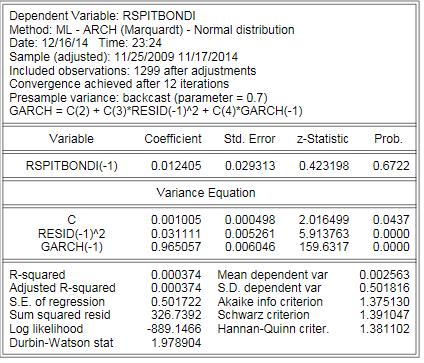Click the z-Statistic column header
This screenshot has width=424, height=363.
point(323,139)
